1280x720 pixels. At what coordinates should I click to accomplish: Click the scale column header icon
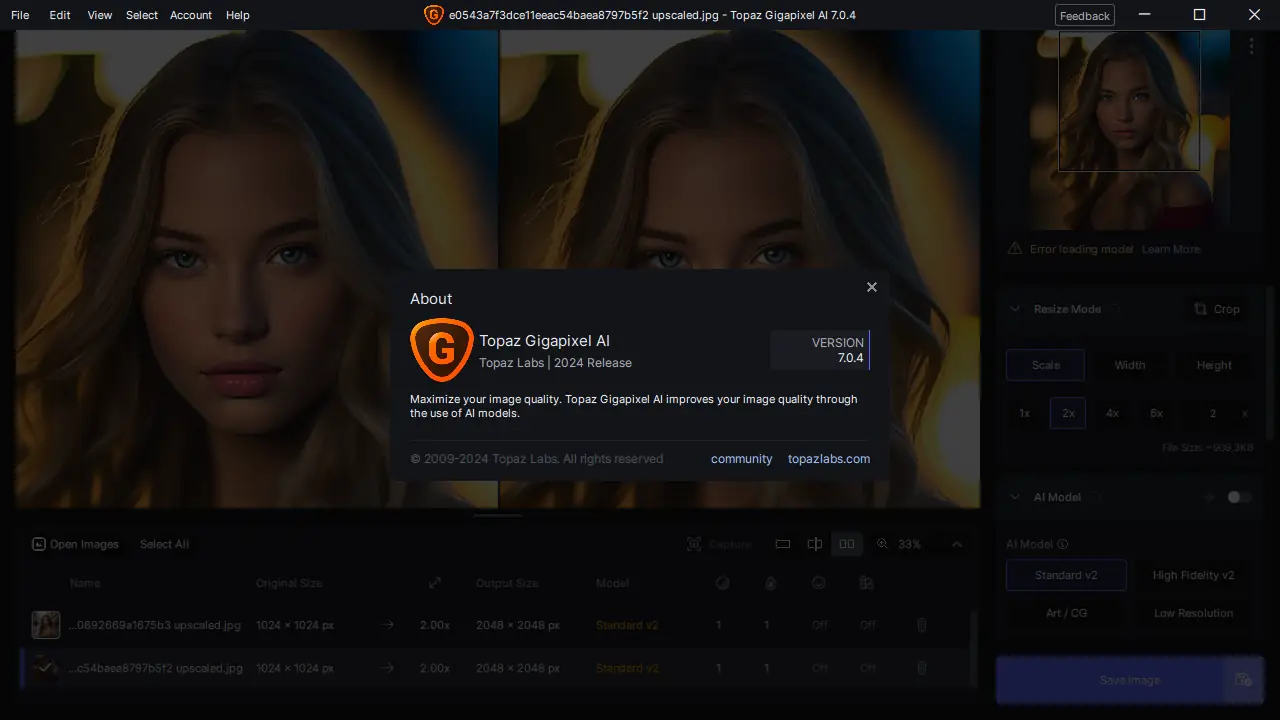(435, 583)
